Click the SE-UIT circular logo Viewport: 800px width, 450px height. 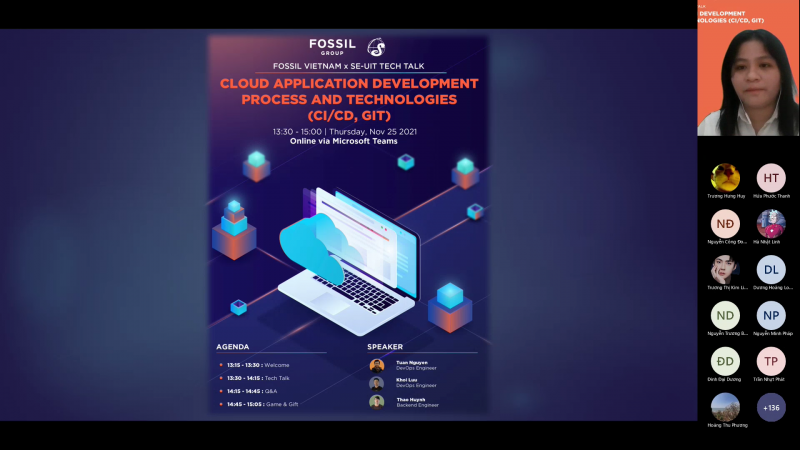click(376, 47)
